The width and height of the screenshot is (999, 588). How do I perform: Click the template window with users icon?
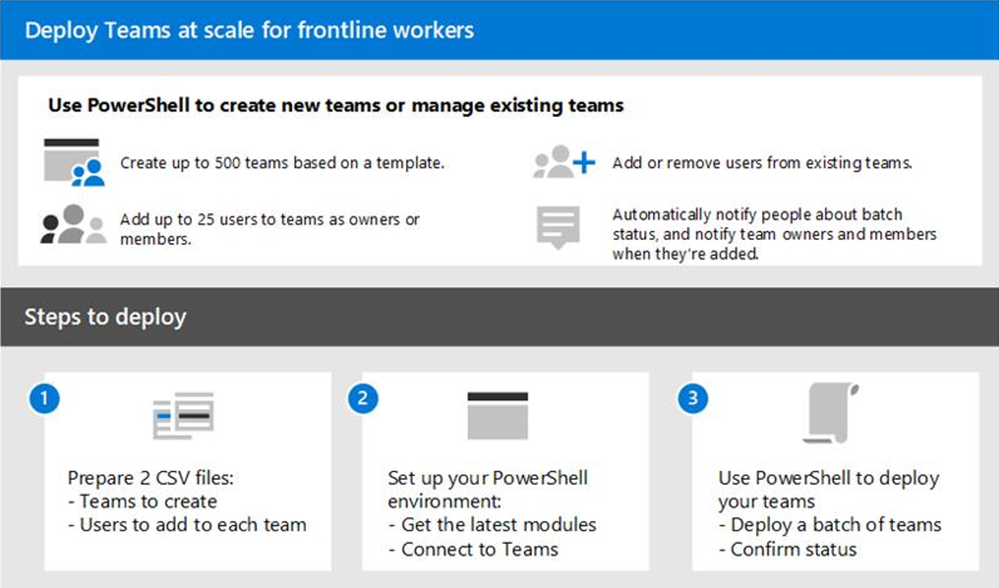[74, 162]
